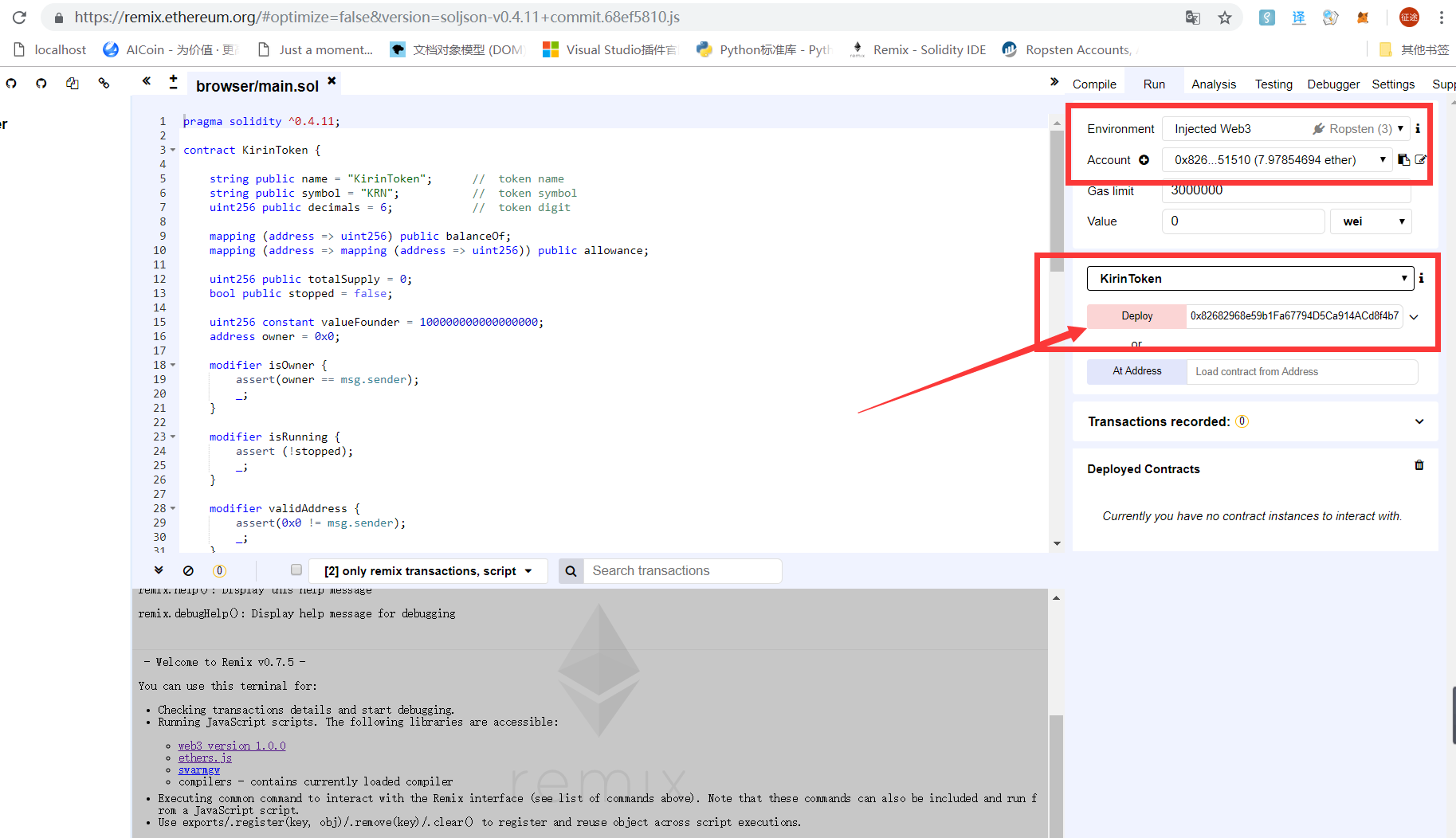Screen dimensions: 1456x838
Task: Close the browser/main.sol editor tab
Action: (332, 80)
